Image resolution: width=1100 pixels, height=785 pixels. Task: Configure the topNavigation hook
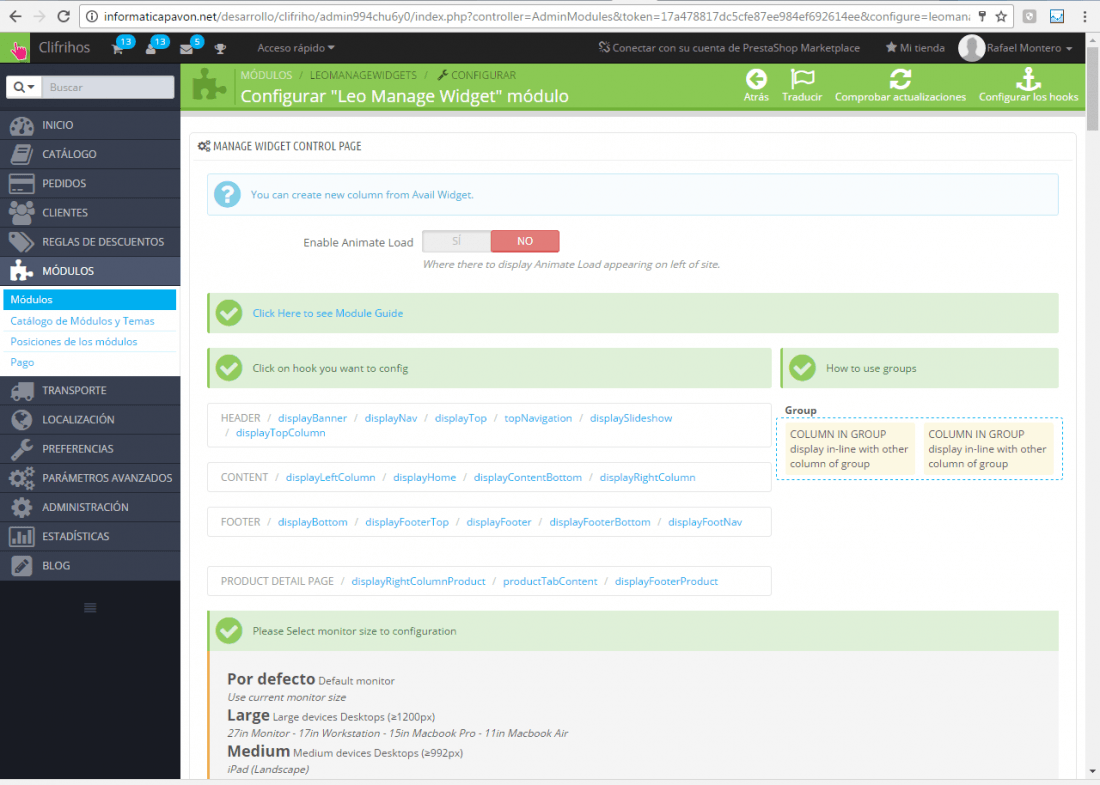(538, 418)
